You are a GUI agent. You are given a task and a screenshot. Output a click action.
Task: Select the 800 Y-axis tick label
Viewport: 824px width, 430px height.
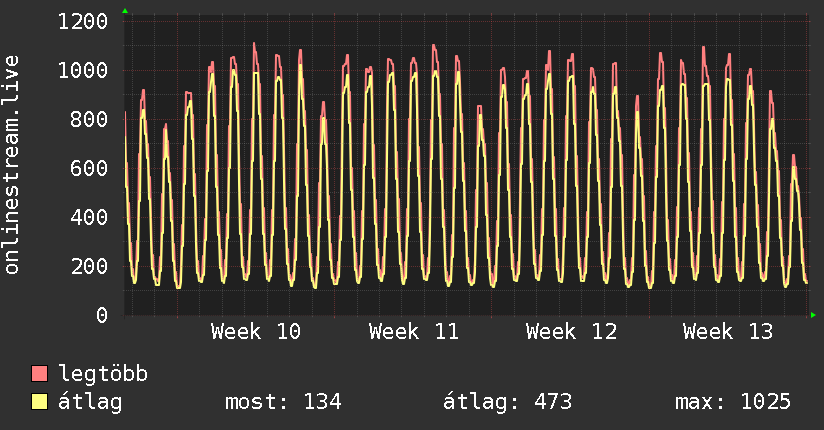89,119
